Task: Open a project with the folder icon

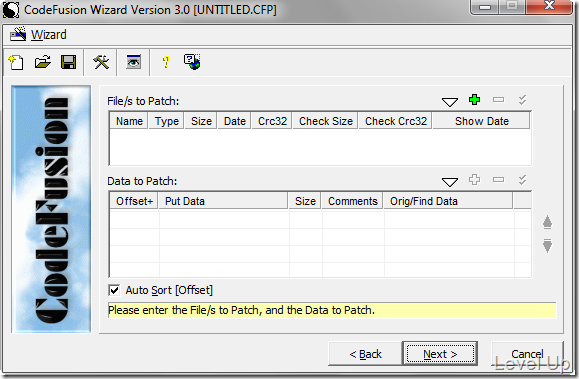Action: [x=43, y=62]
